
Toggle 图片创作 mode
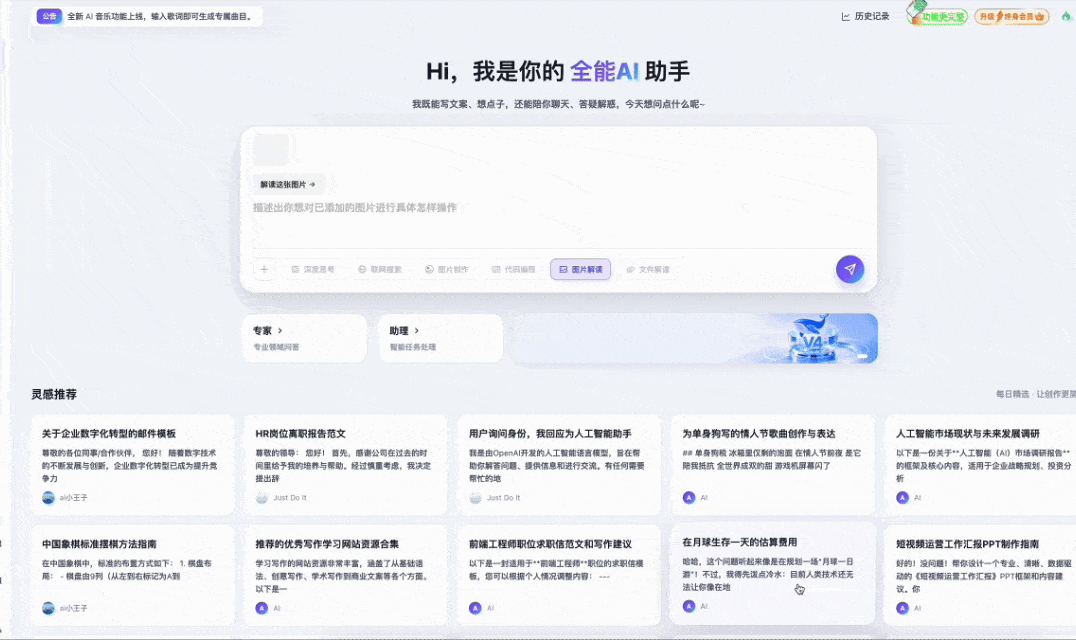447,270
